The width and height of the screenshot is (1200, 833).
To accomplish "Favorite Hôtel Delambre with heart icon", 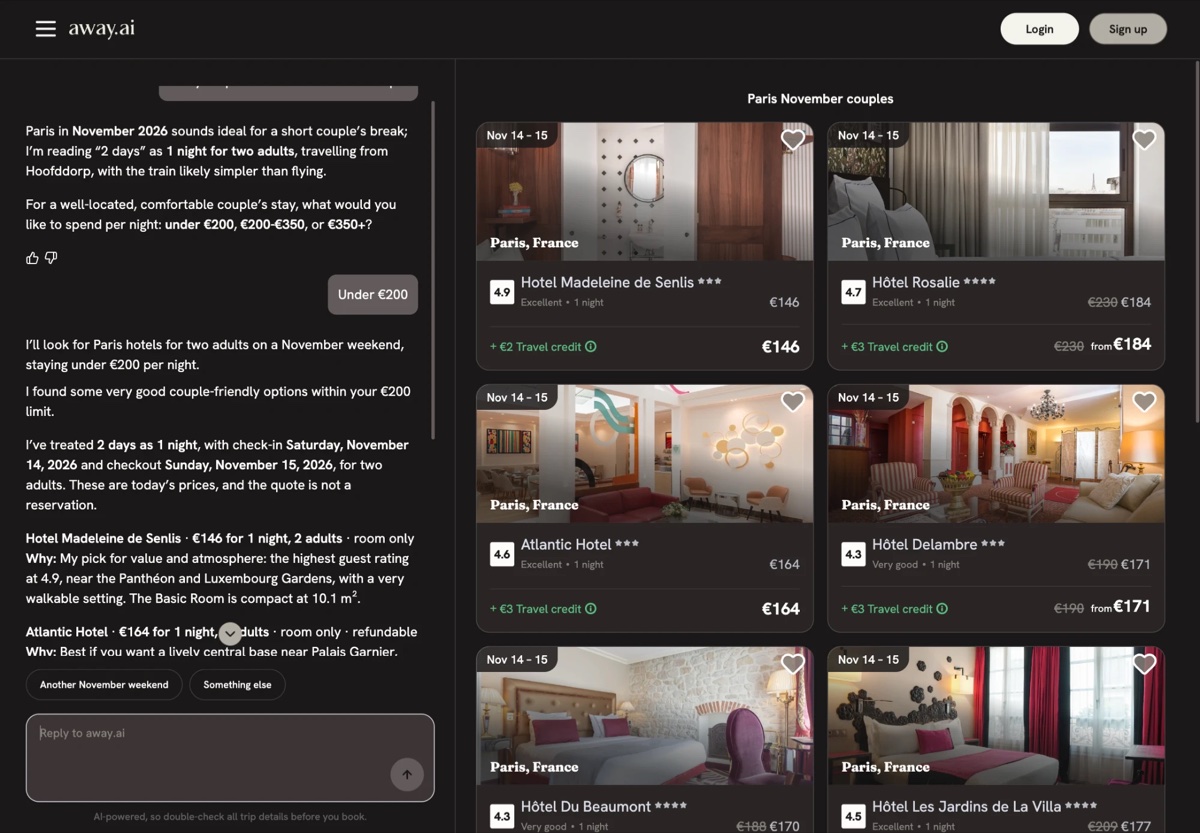I will point(1144,402).
